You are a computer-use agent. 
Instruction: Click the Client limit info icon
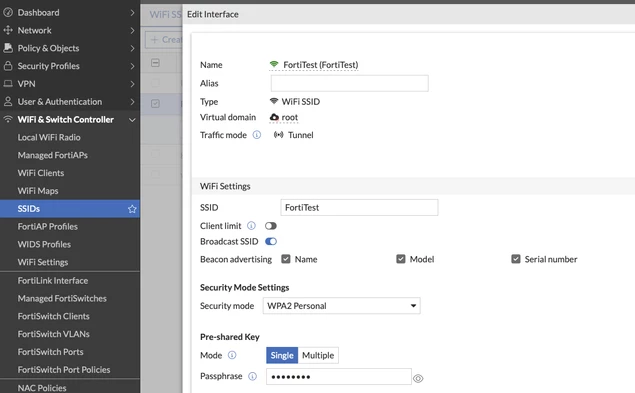tap(251, 225)
